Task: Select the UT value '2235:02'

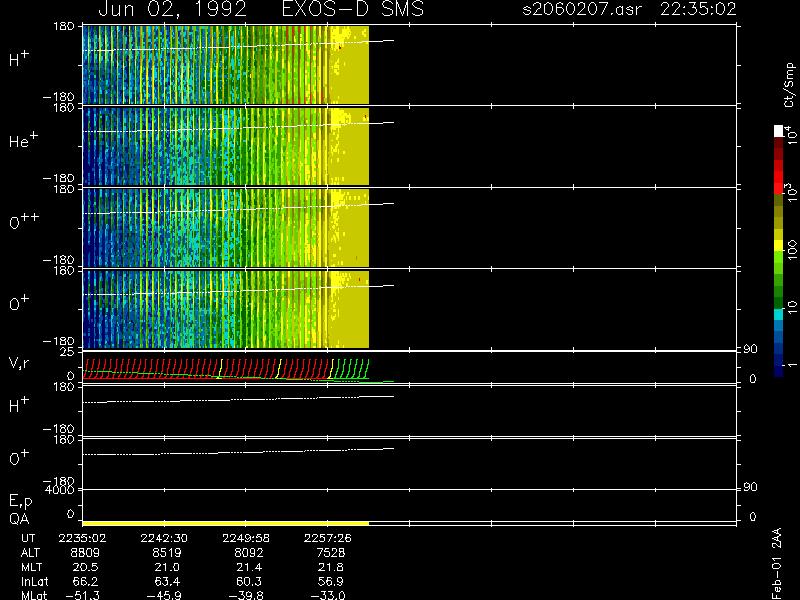Action: (x=83, y=538)
